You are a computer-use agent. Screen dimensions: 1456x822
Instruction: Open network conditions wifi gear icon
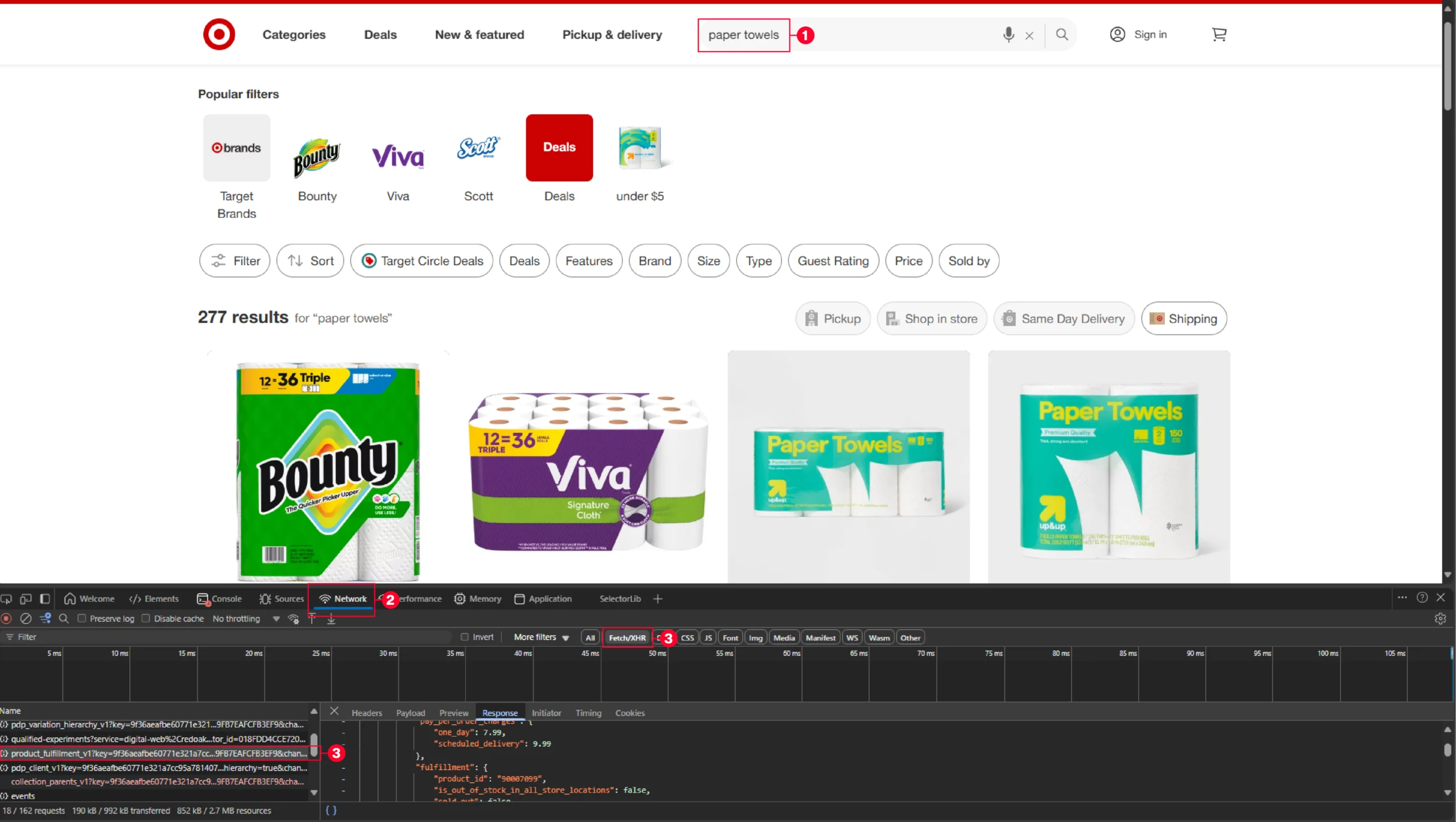point(293,619)
